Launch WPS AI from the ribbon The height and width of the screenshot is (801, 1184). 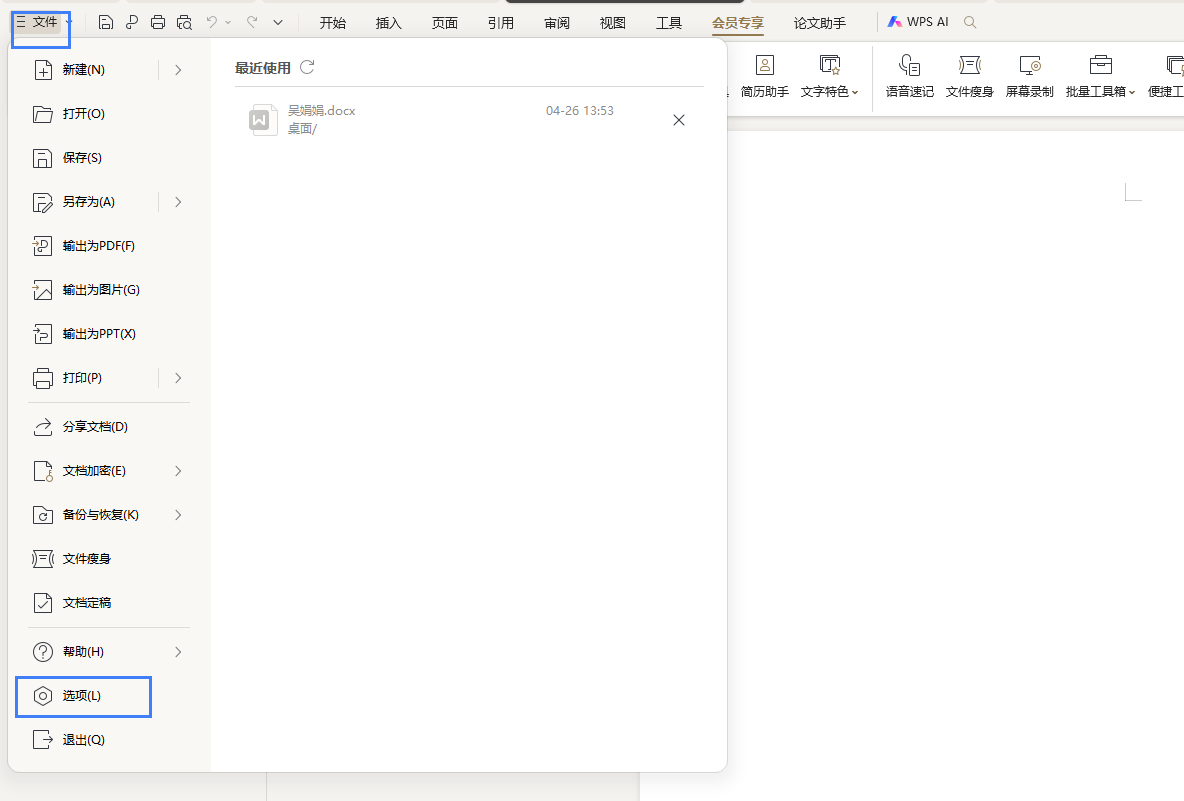tap(917, 23)
